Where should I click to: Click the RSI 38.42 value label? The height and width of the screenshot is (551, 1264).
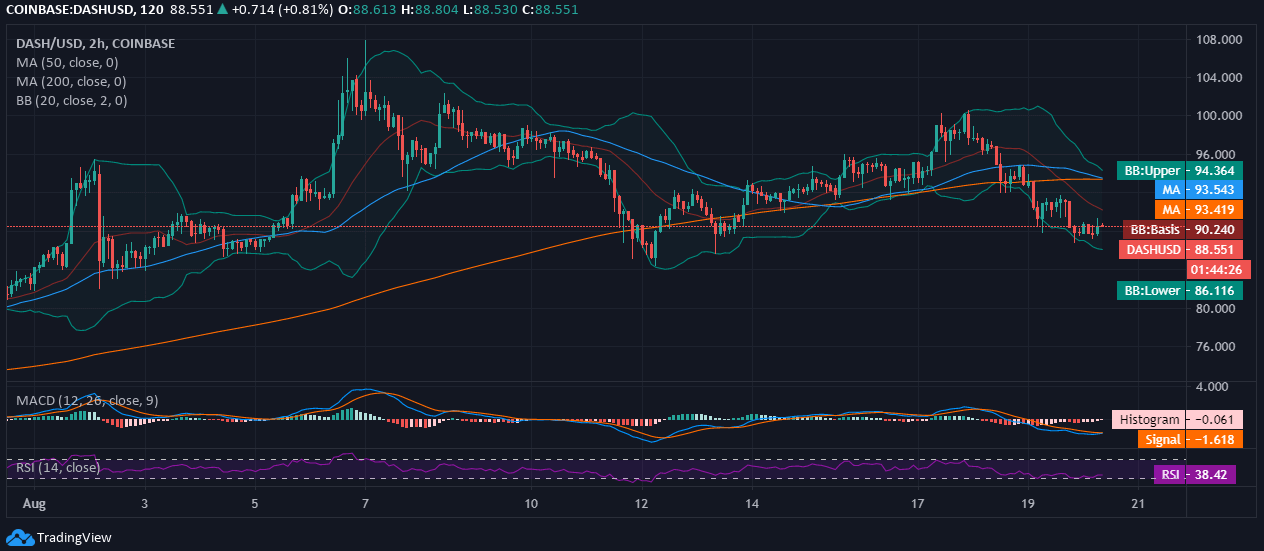1194,475
